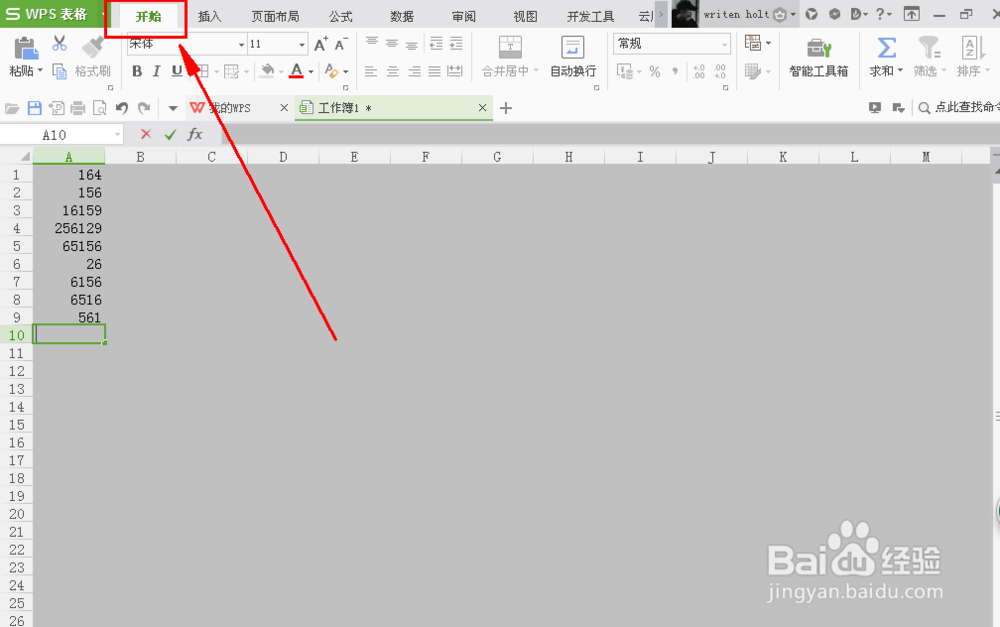1000x627 pixels.
Task: Click the Print Preview icon
Action: [99, 108]
